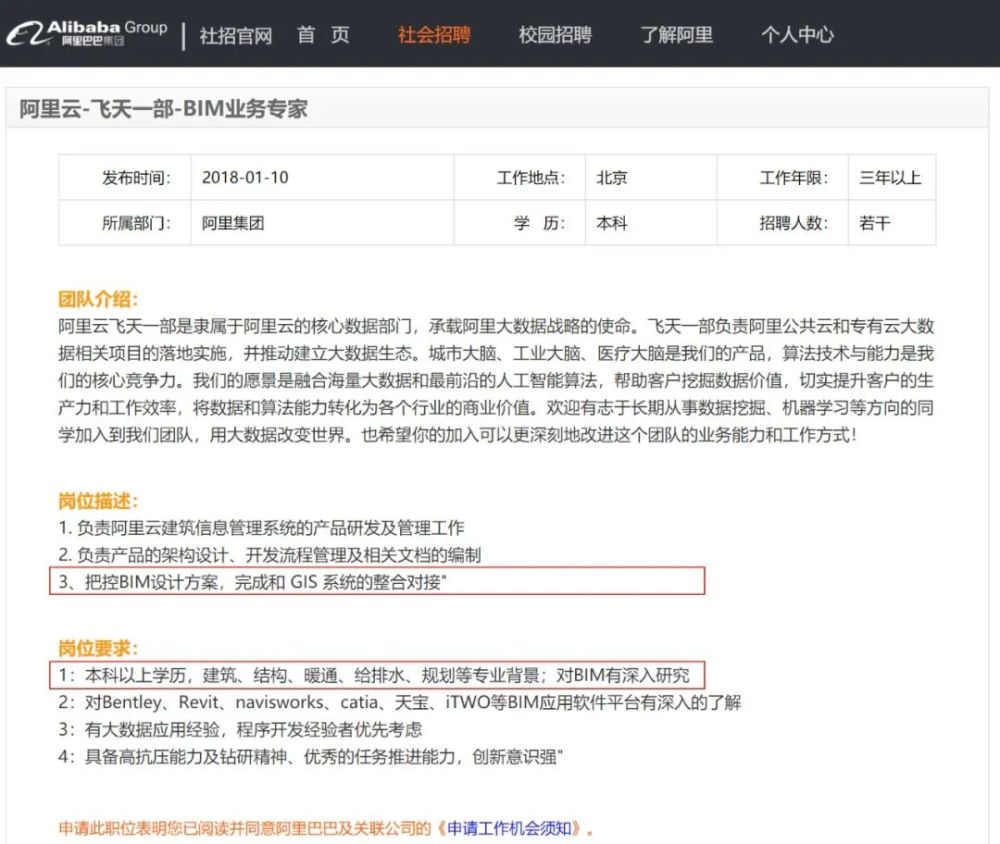Open the 校园招聘 menu item
Screen dimensions: 1000x844
point(555,34)
